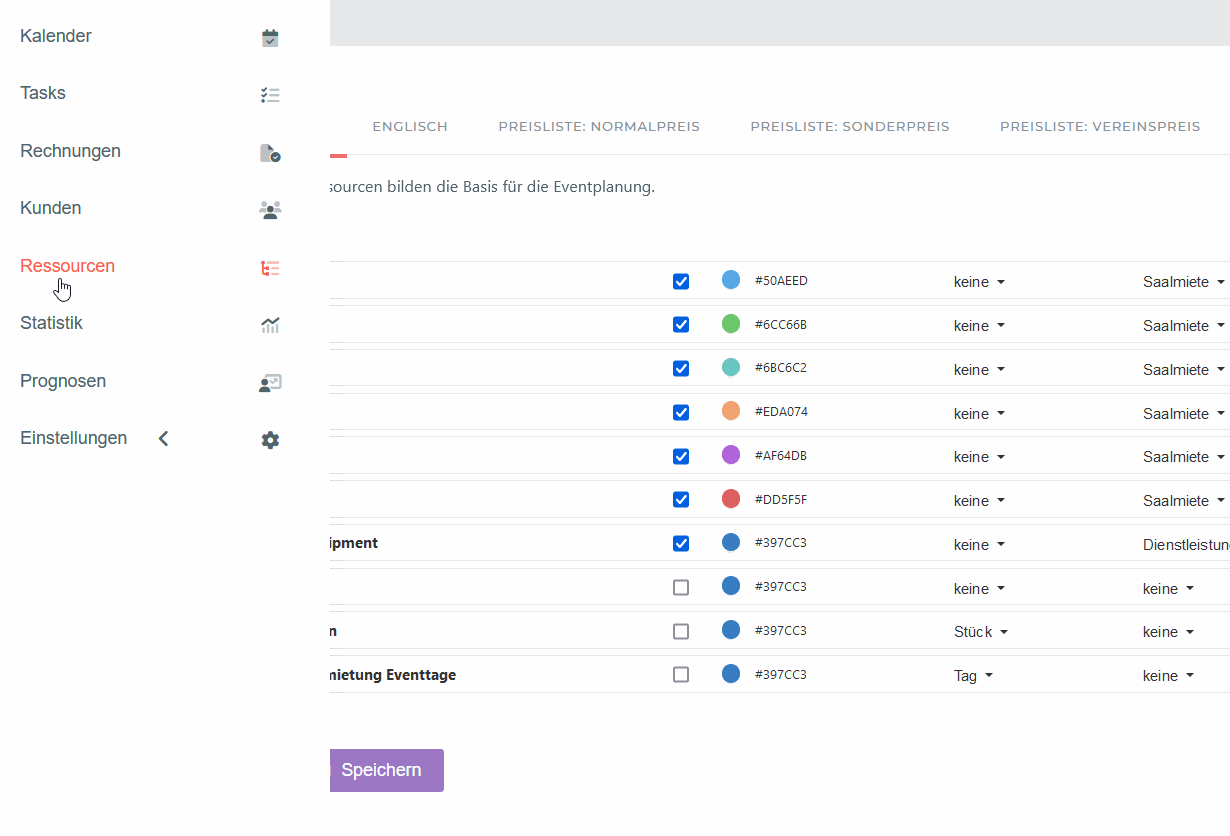
Task: Uncheck the checkbox for color #50AEED row
Action: (x=681, y=282)
